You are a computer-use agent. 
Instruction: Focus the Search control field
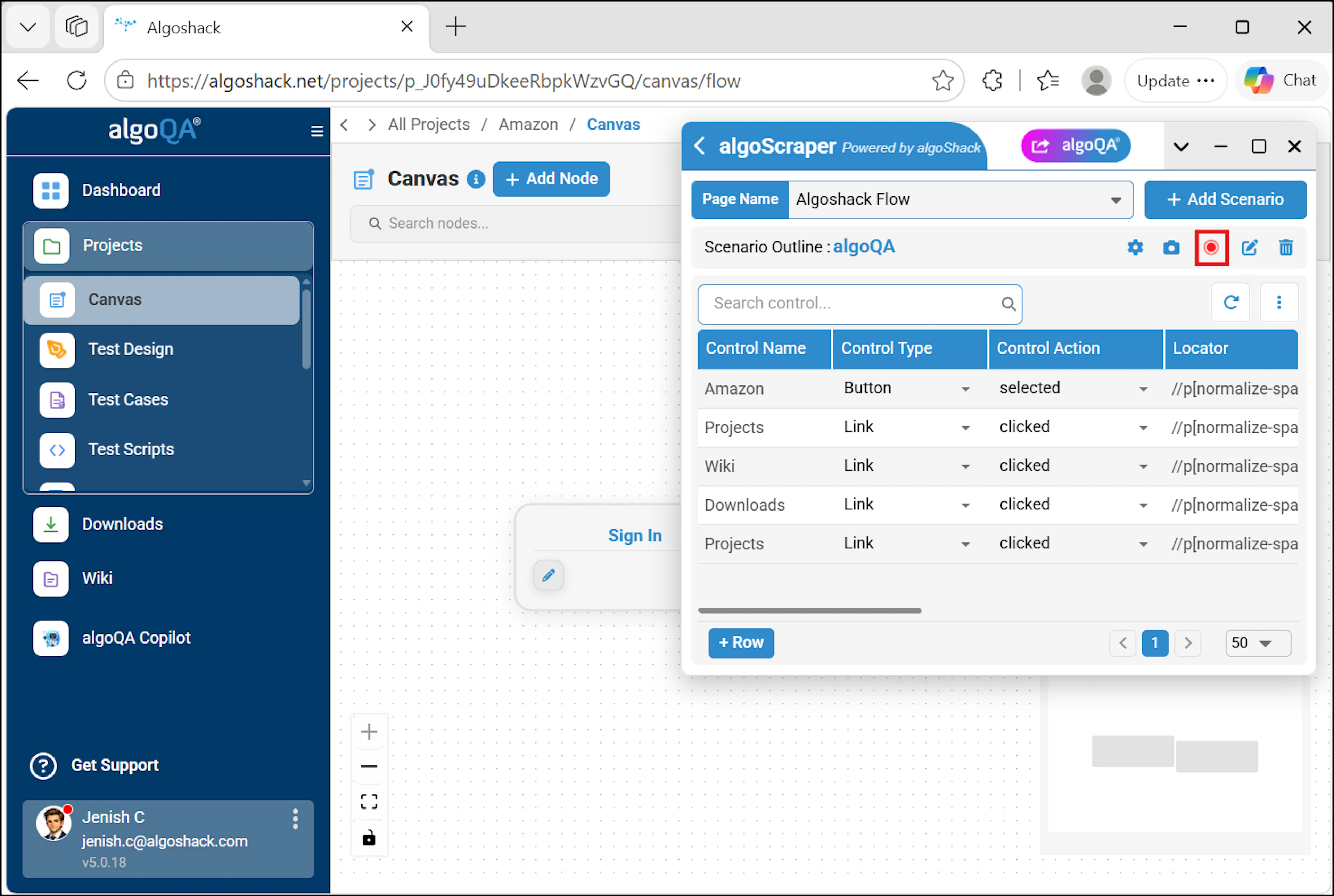tap(859, 304)
